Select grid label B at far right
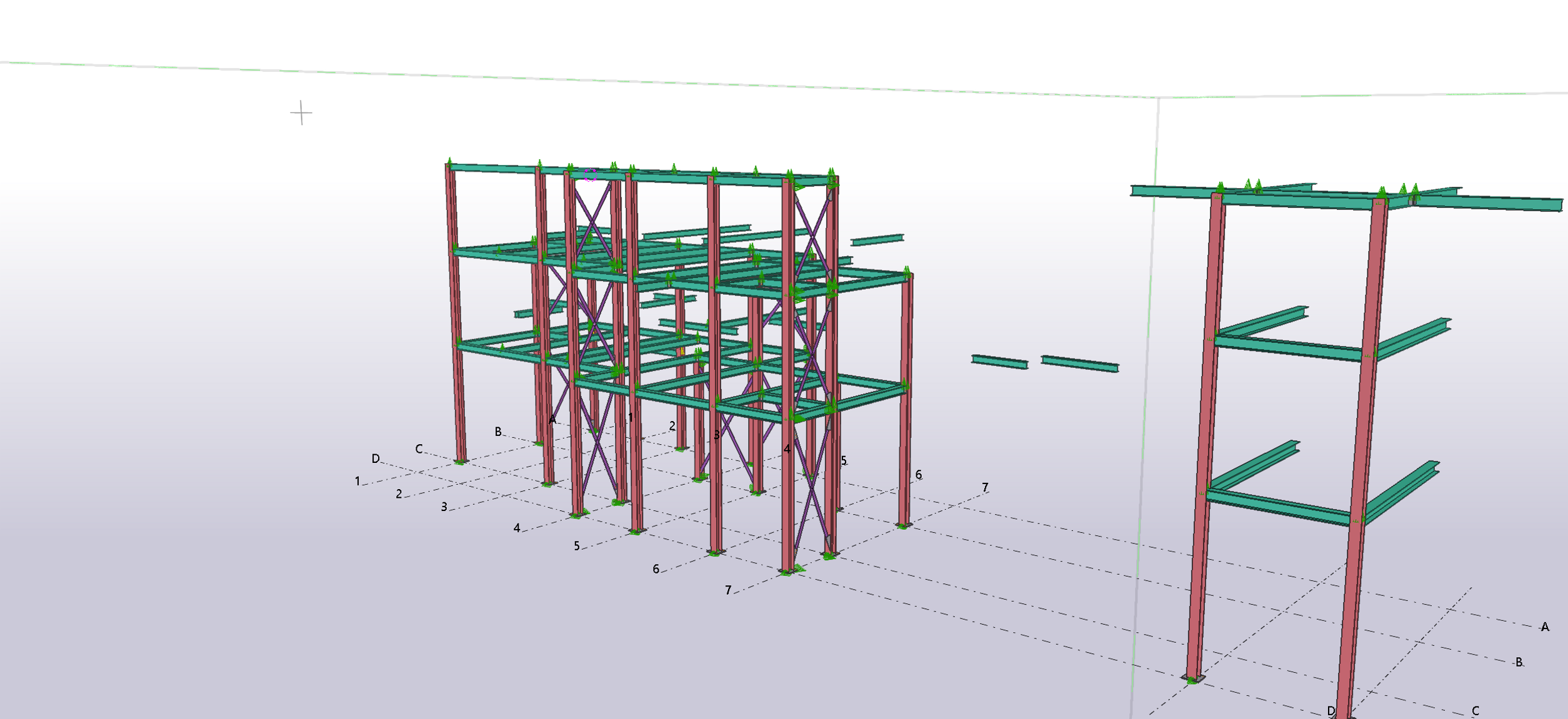This screenshot has width=1568, height=719. 1519,662
